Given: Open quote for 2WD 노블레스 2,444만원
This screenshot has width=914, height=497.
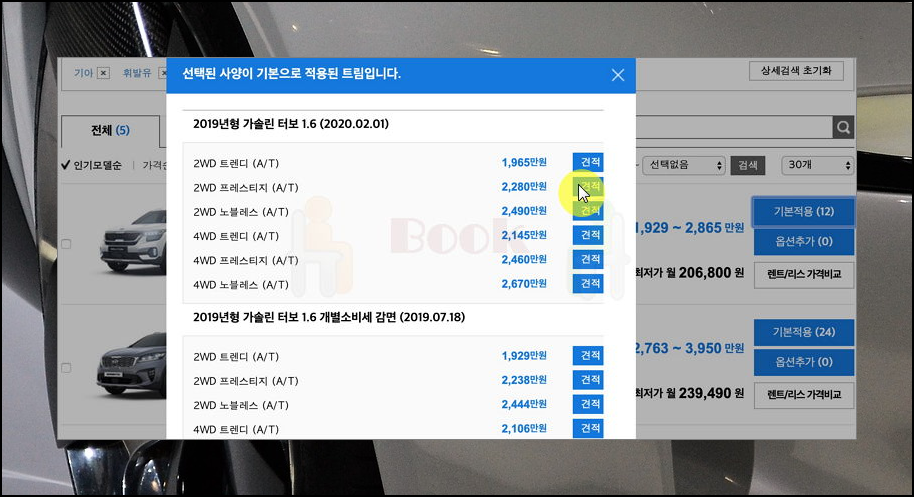Looking at the screenshot, I should coord(588,404).
